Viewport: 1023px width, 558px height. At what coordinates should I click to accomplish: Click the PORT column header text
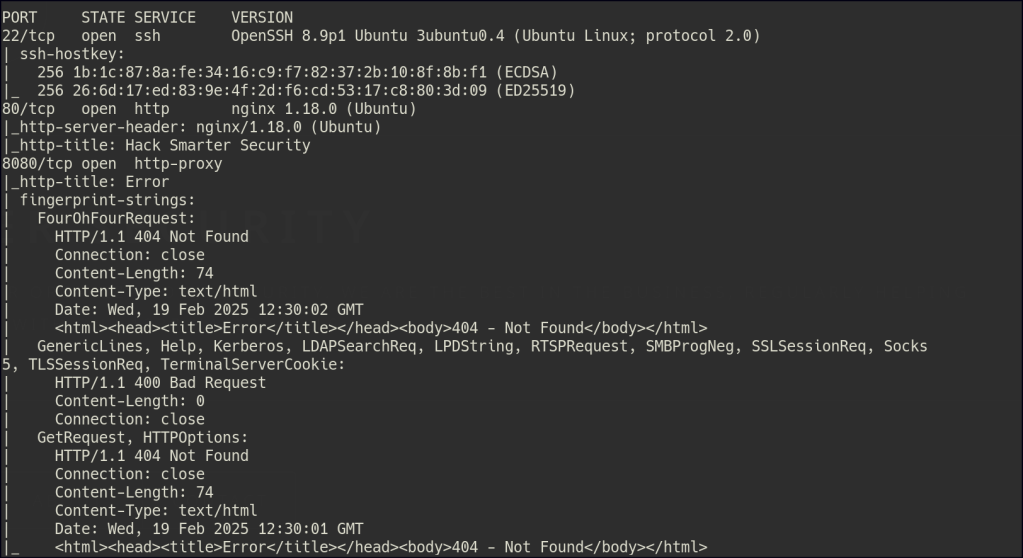(x=19, y=17)
